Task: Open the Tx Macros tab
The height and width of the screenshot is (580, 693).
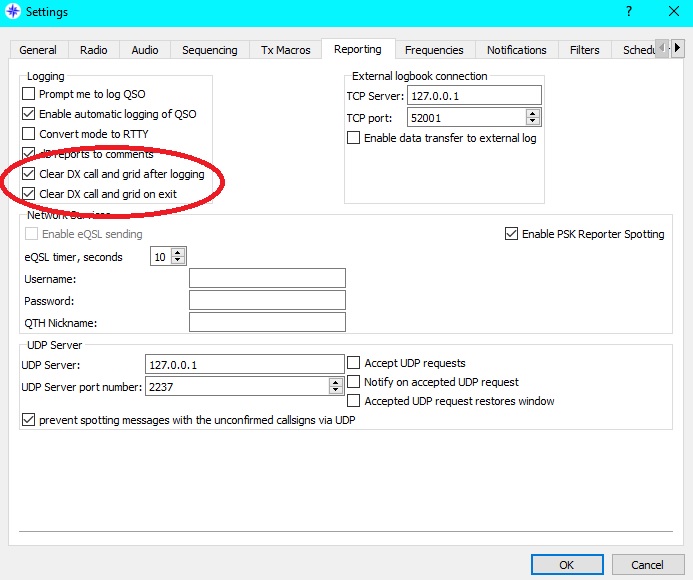Action: 286,50
